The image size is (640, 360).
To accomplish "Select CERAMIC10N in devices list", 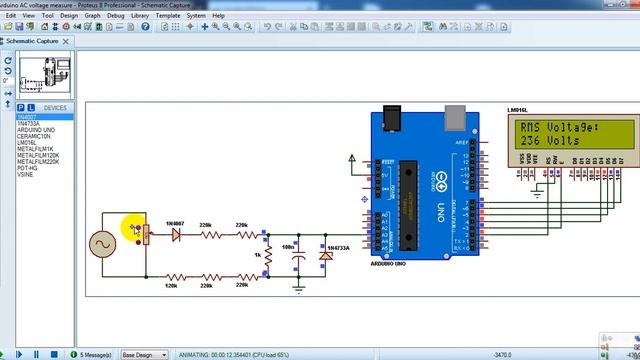I will [x=45, y=136].
